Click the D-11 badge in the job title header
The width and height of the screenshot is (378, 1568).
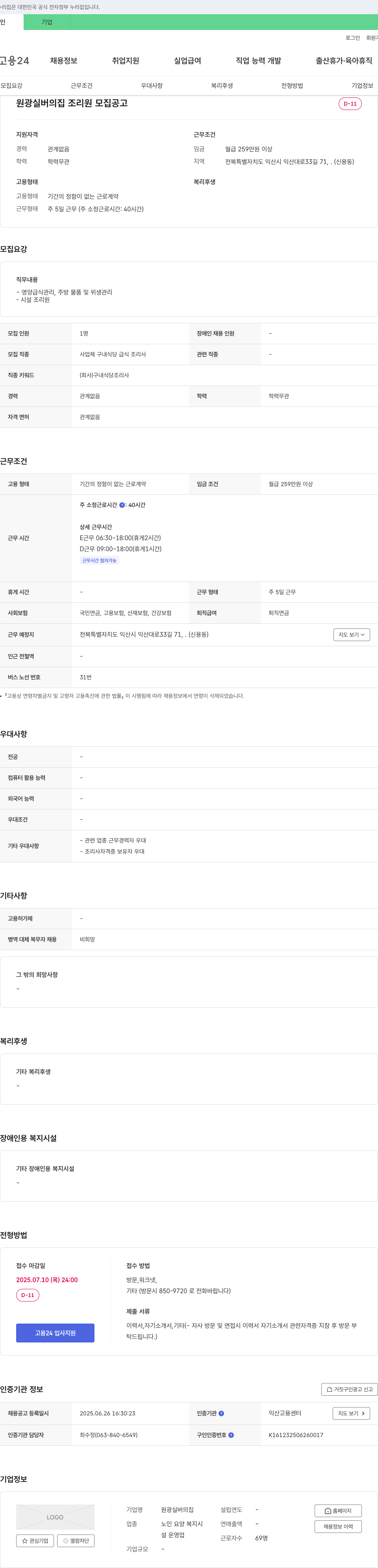tap(350, 103)
